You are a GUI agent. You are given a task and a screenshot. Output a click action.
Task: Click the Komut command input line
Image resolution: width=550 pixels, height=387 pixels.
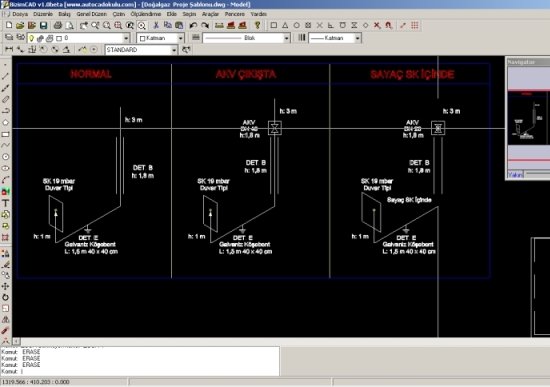pyautogui.click(x=140, y=371)
